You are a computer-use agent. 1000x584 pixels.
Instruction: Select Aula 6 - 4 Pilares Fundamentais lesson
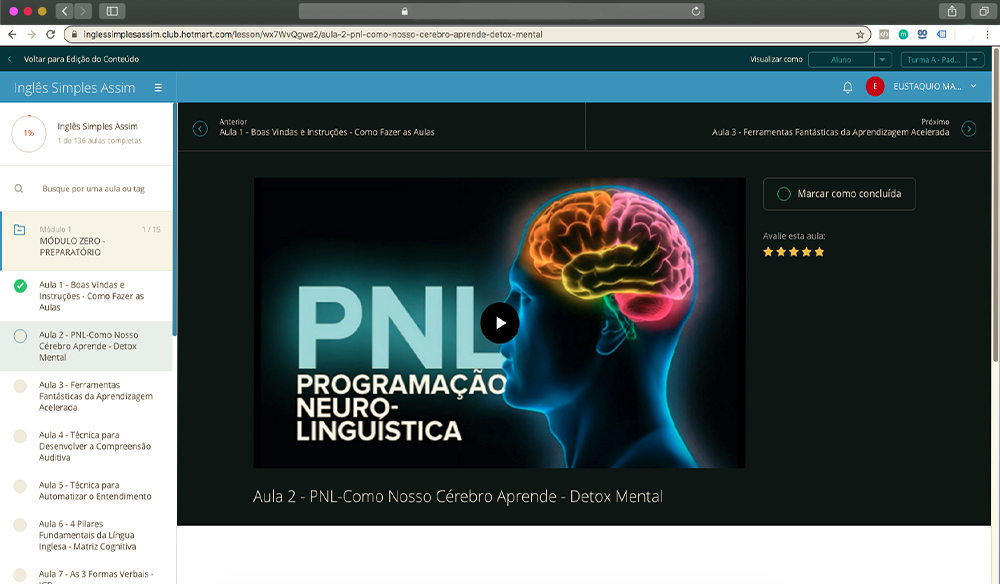90,535
